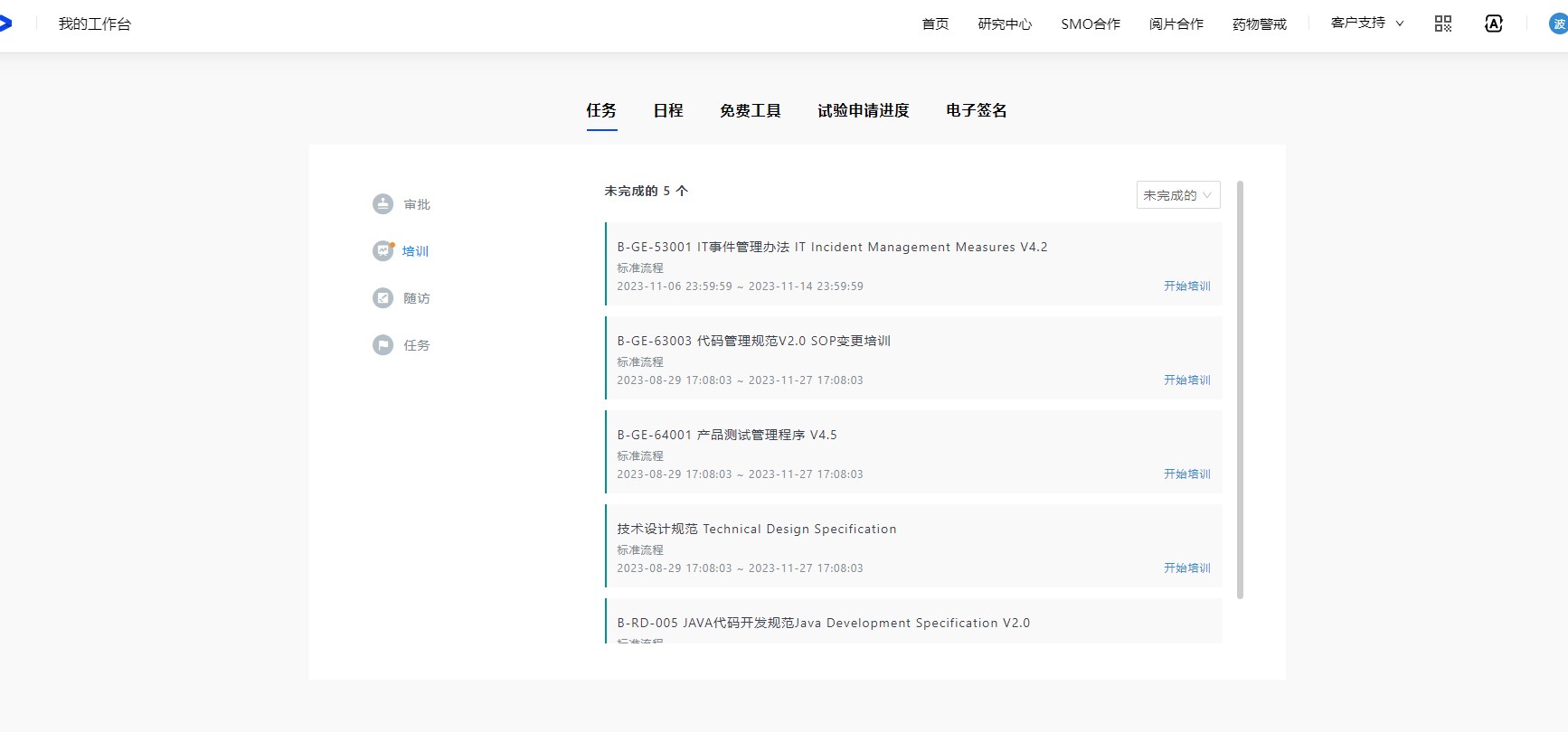Open the 试验申请进度 tab
Image resolution: width=1568 pixels, height=732 pixels.
[x=864, y=110]
